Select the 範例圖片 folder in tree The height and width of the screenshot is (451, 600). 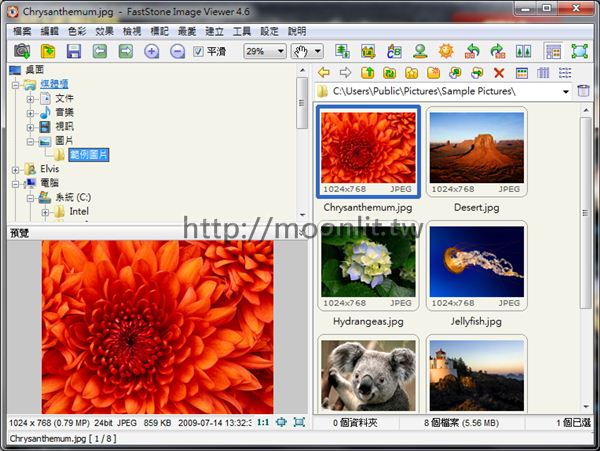pos(88,155)
